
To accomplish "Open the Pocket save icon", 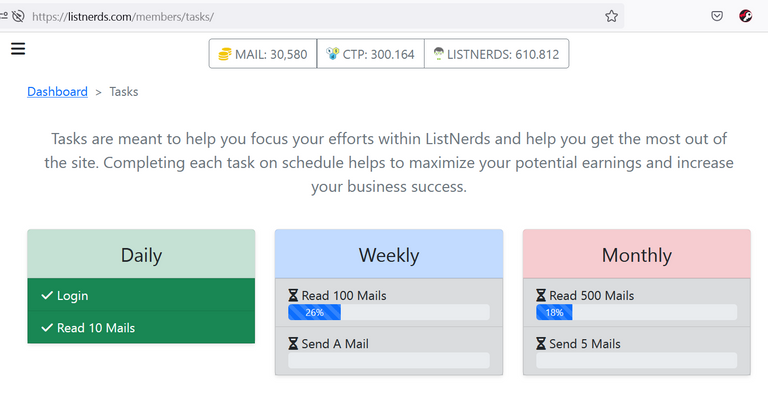I will click(717, 16).
